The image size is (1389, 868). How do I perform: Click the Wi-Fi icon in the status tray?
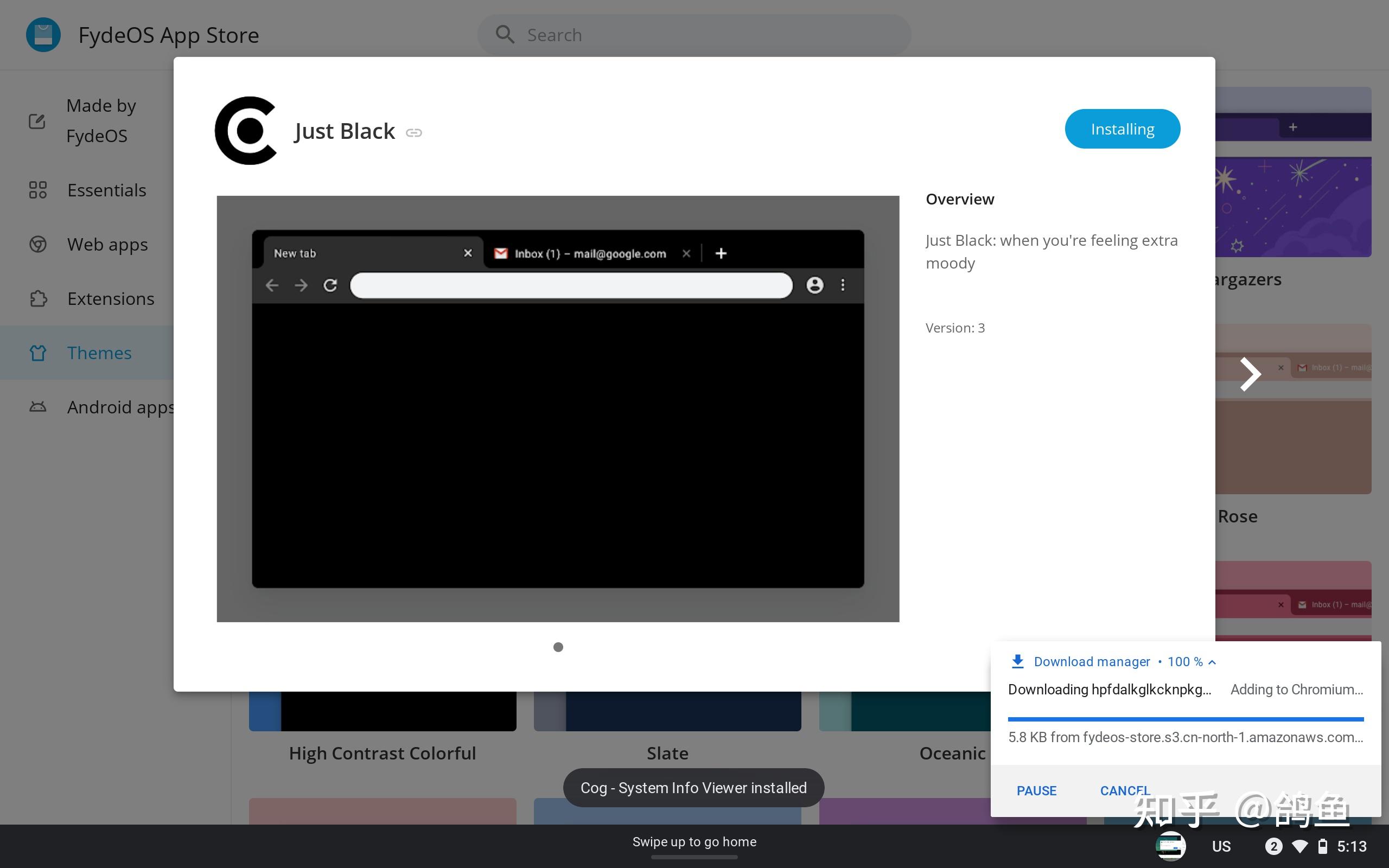(x=1299, y=846)
